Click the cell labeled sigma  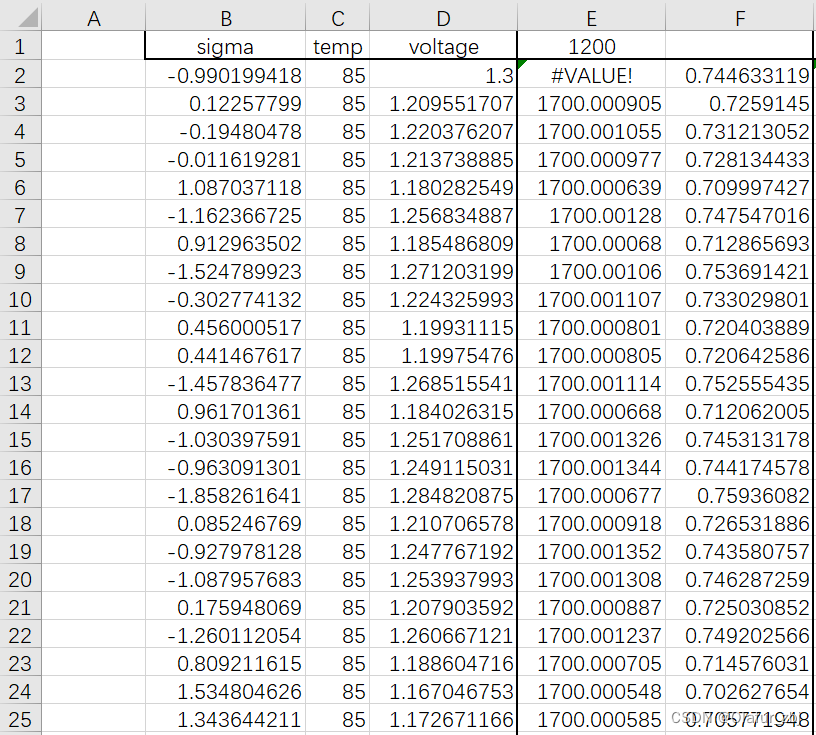225,46
